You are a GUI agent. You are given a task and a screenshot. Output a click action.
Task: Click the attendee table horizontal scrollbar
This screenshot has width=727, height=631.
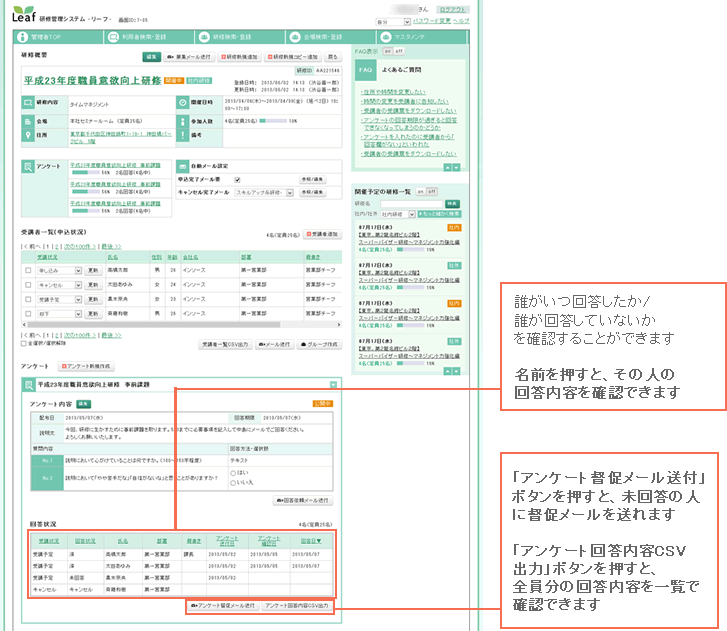point(182,325)
